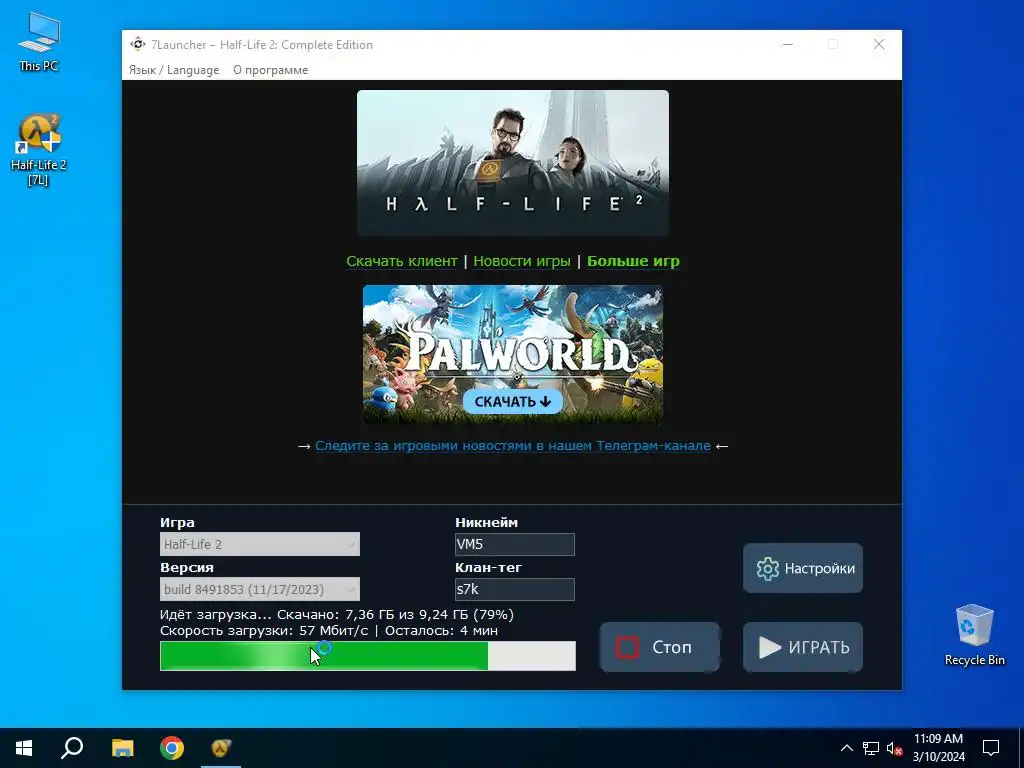Open Google Chrome from the taskbar
The height and width of the screenshot is (768, 1024).
[172, 748]
